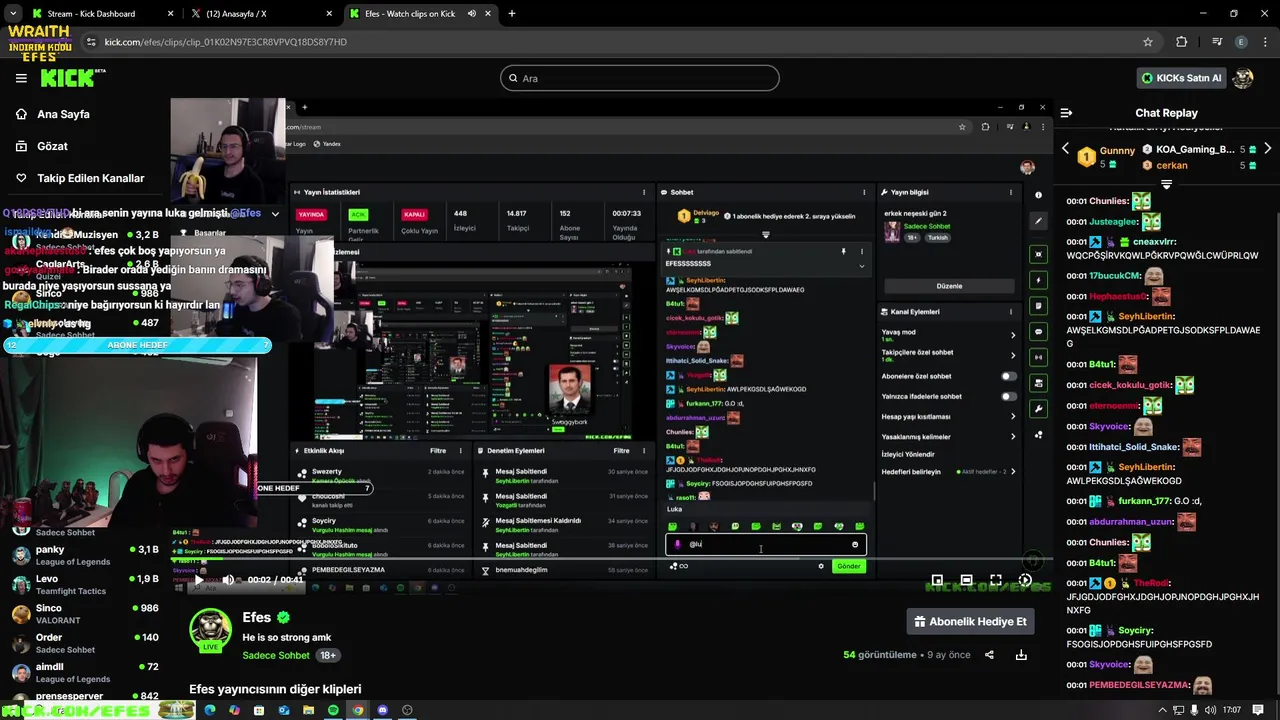Download the clip with the download icon
Screen dimensions: 1280x720
coord(1021,655)
